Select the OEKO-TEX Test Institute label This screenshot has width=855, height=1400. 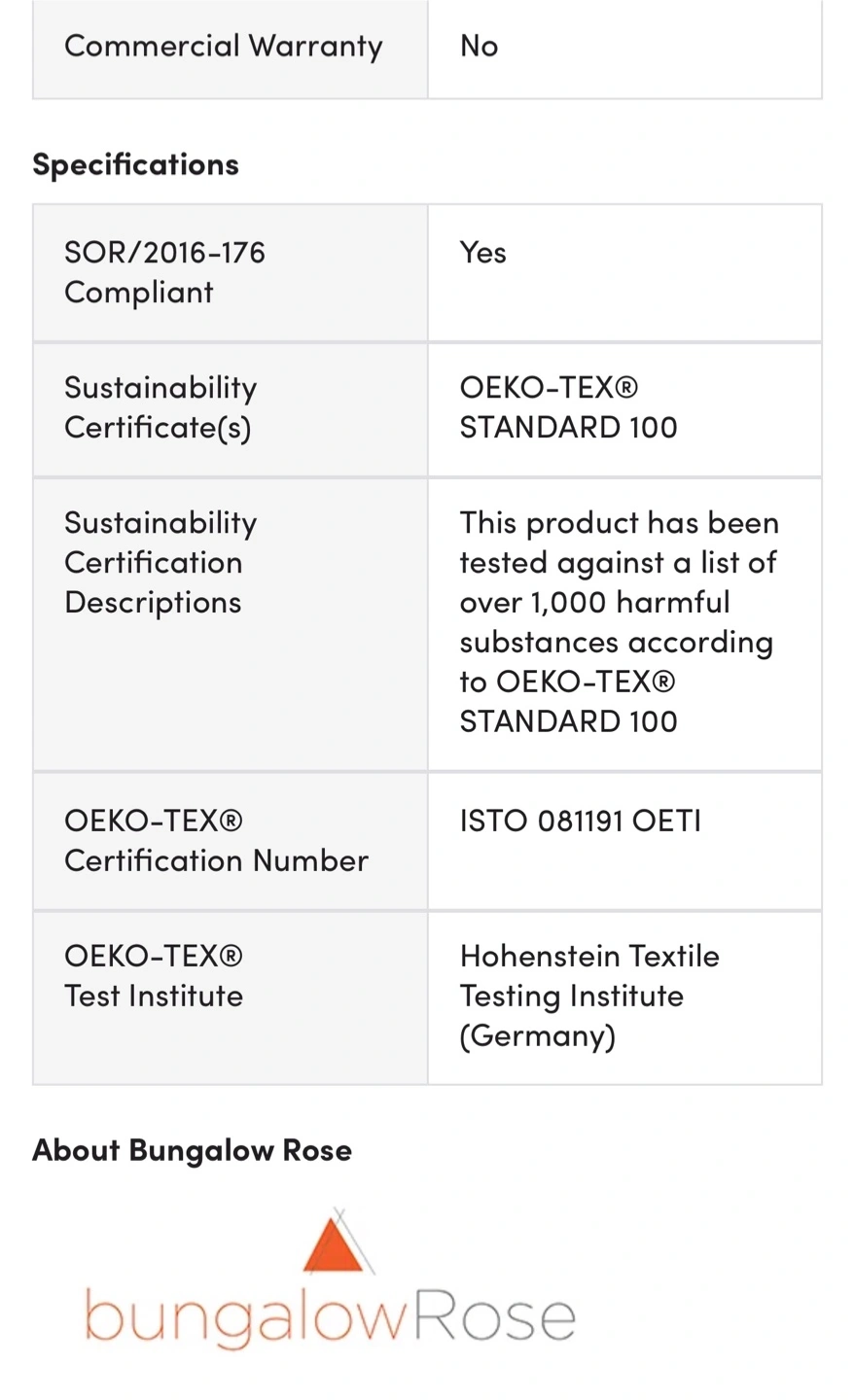[154, 975]
